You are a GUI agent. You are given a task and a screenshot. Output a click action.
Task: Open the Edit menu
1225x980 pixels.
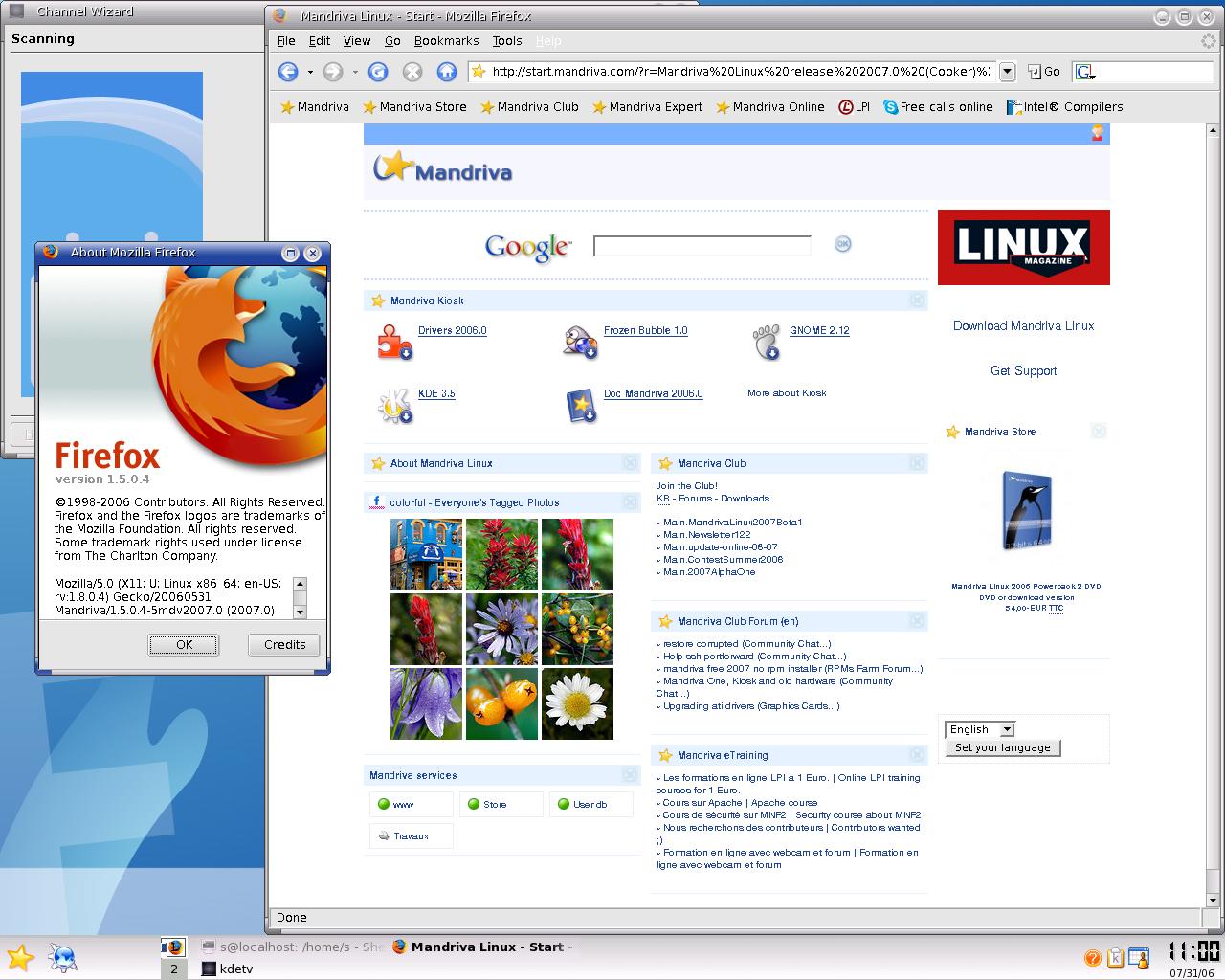pyautogui.click(x=320, y=41)
